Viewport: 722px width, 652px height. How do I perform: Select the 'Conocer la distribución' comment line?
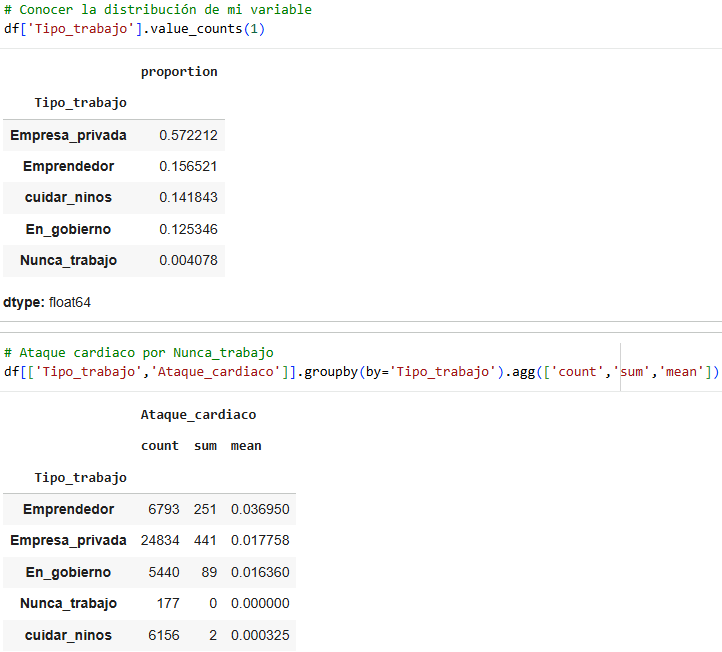click(x=158, y=10)
